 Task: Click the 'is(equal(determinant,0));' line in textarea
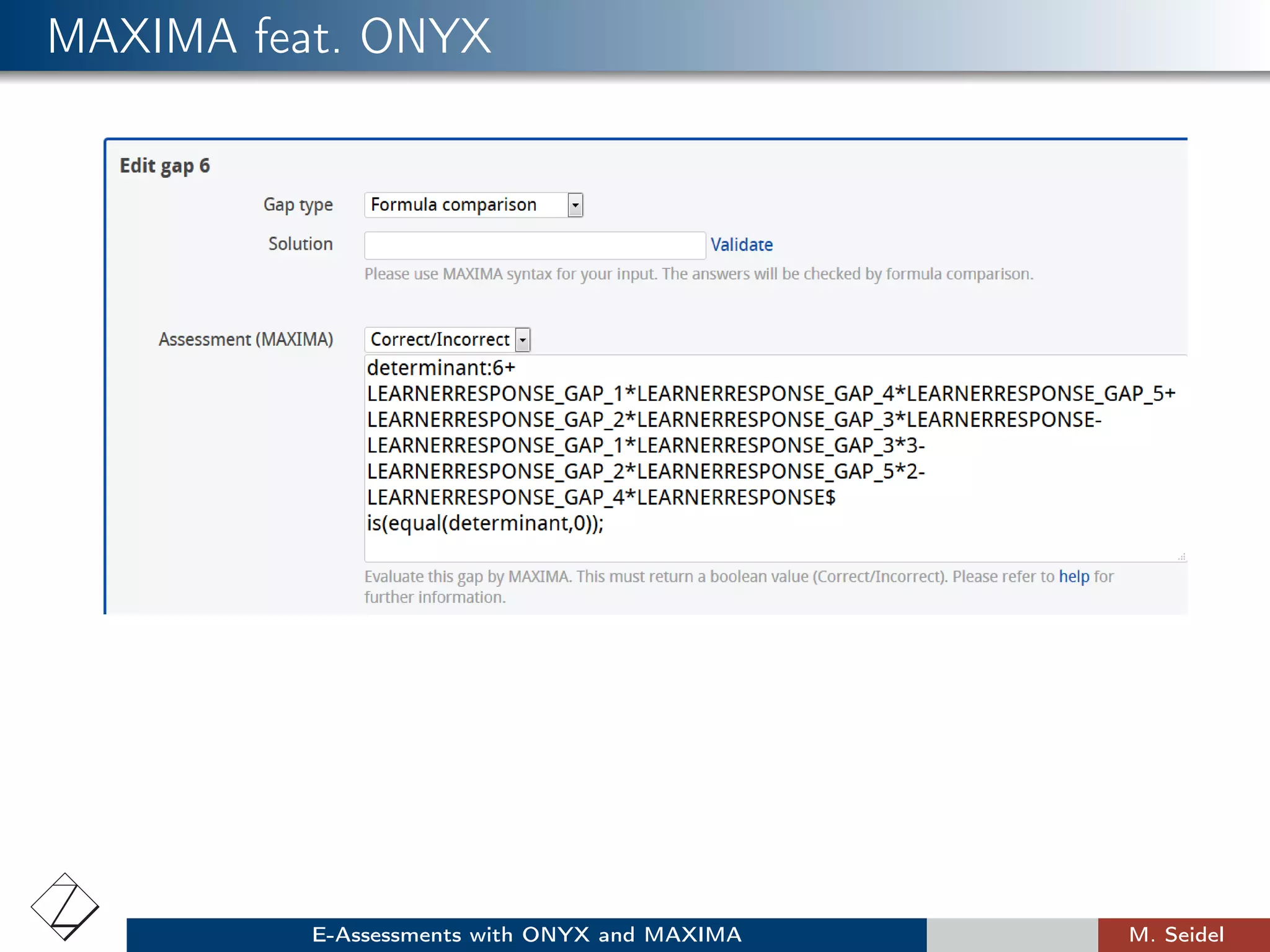click(x=485, y=524)
